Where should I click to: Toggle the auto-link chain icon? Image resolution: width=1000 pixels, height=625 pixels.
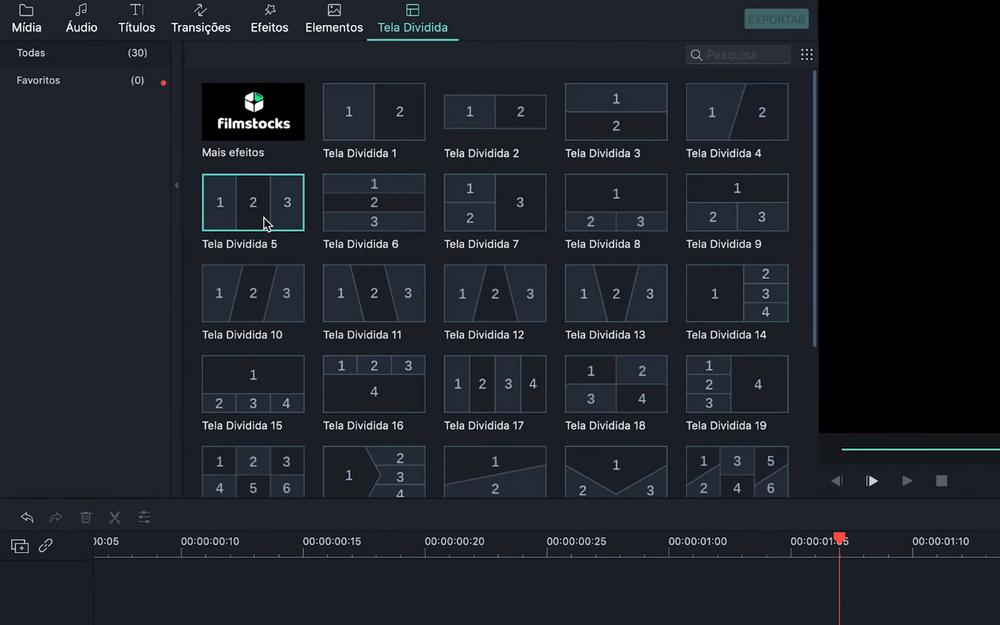tap(46, 546)
